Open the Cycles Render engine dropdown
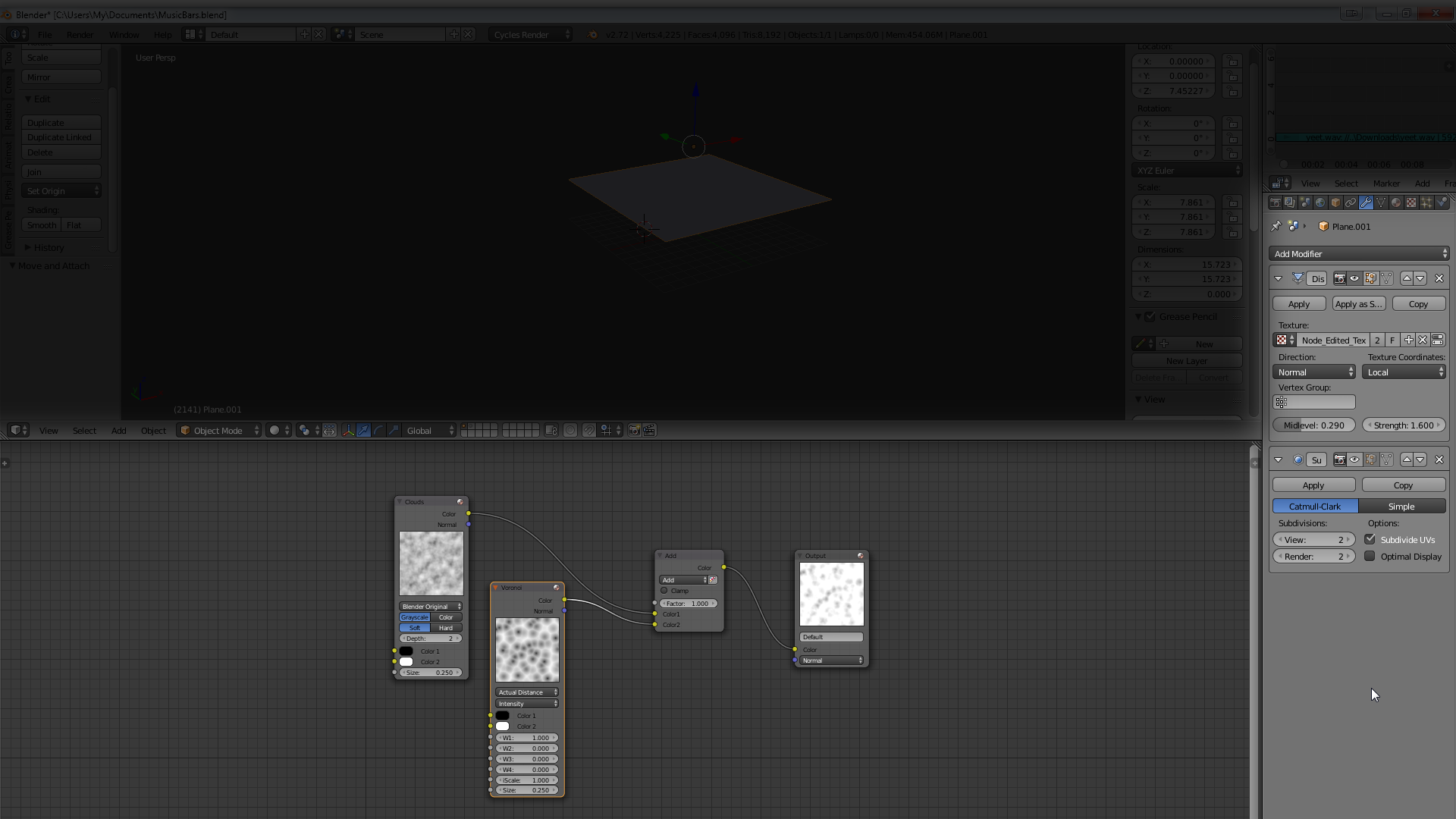Screen dimensions: 1456x819 (x=530, y=34)
